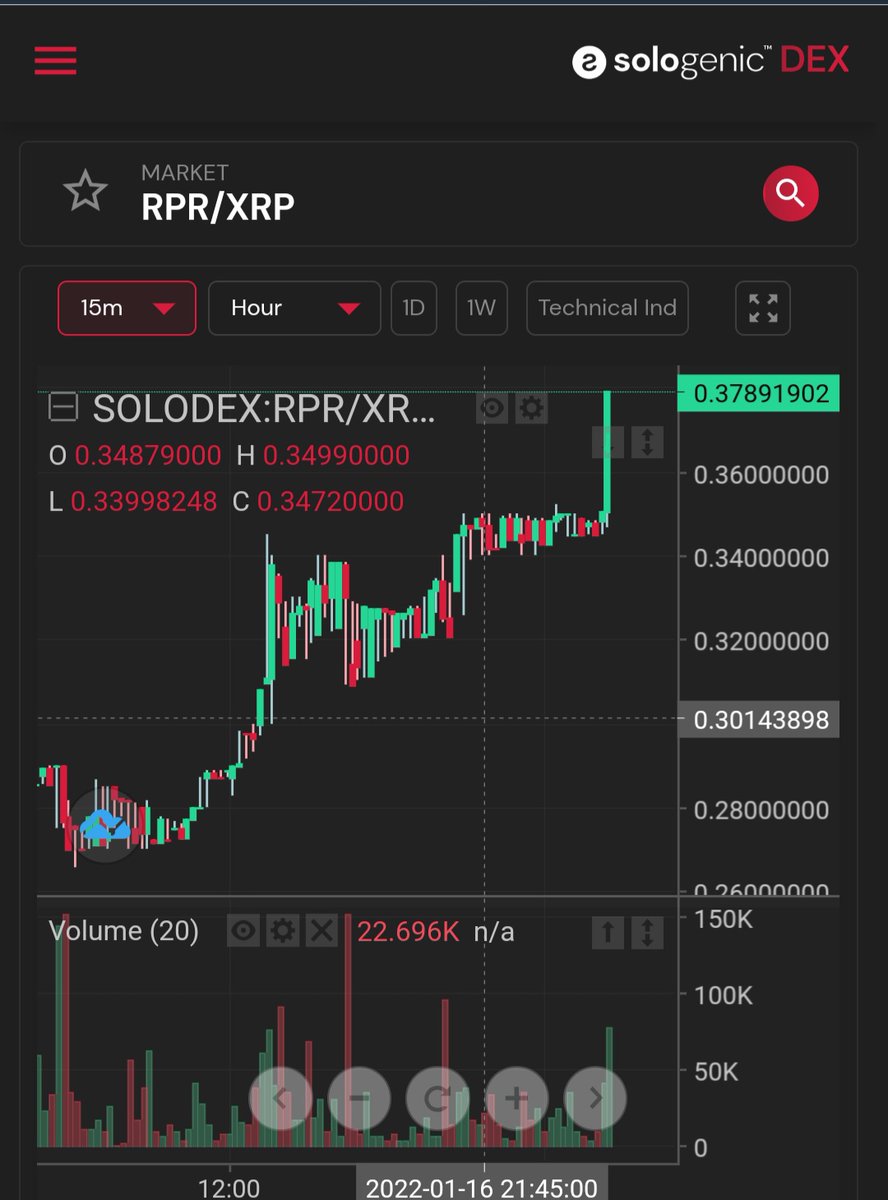Open the Hour interval dropdown
Viewport: 888px width, 1200px height.
tap(293, 308)
